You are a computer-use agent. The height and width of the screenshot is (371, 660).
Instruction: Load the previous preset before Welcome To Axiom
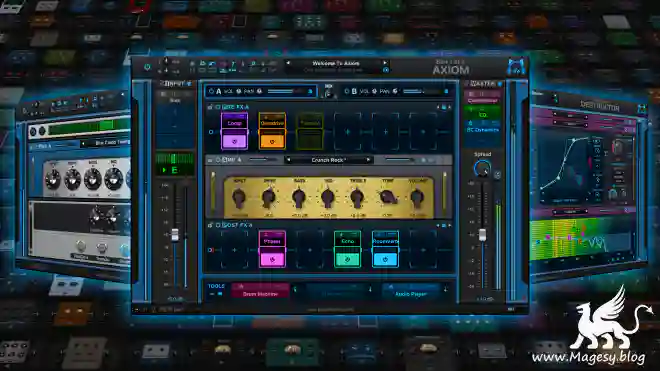click(x=288, y=63)
